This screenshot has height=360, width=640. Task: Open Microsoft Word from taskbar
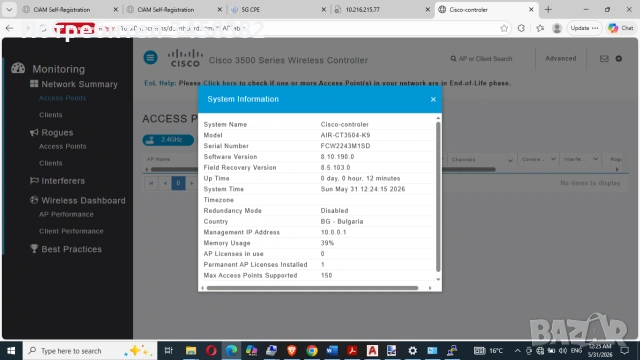coord(332,351)
